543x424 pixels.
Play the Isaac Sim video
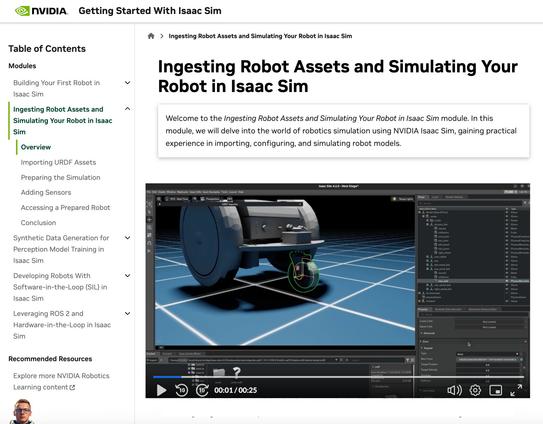point(161,390)
